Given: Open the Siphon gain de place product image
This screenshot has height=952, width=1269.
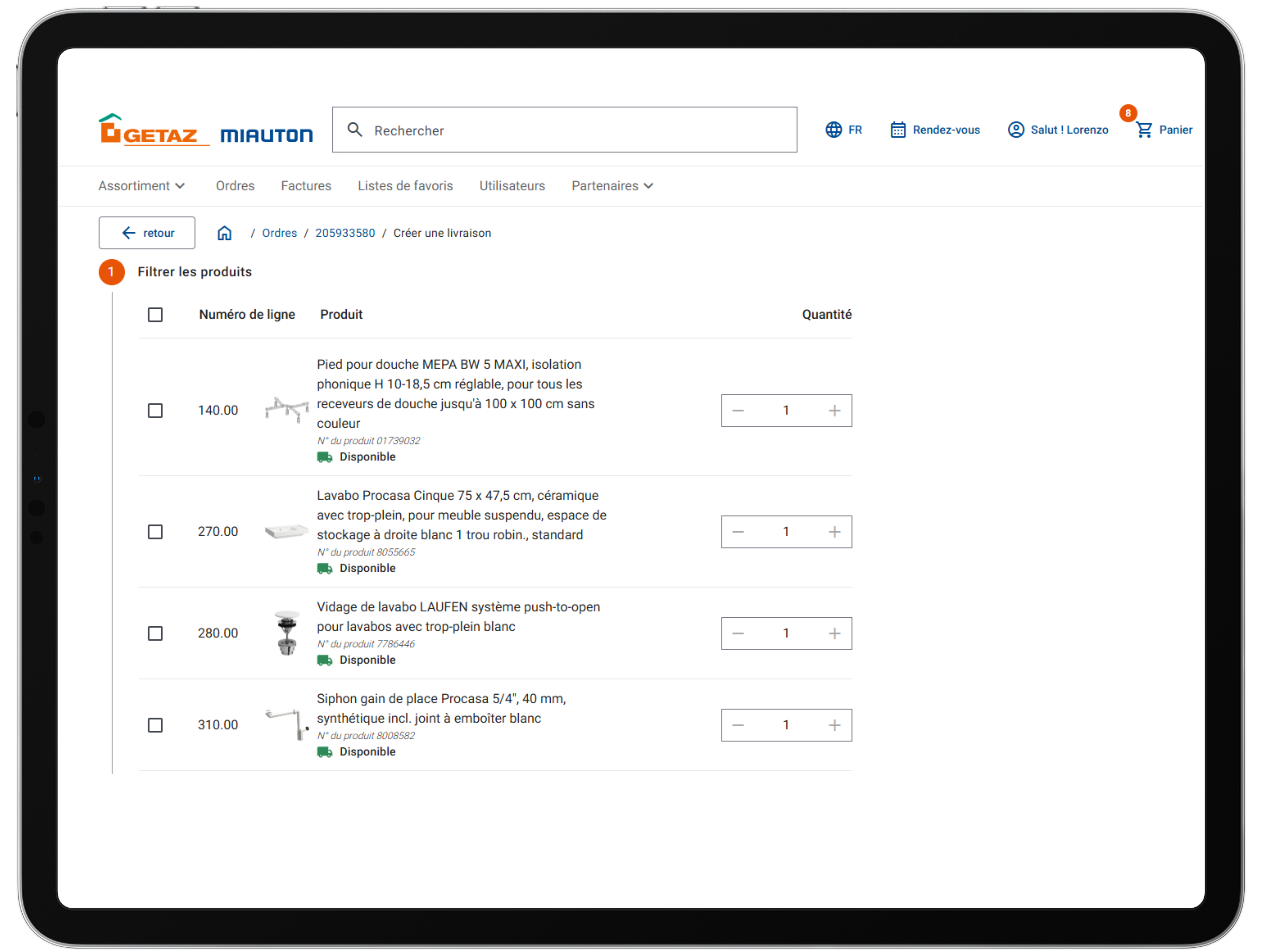Looking at the screenshot, I should coord(287,725).
